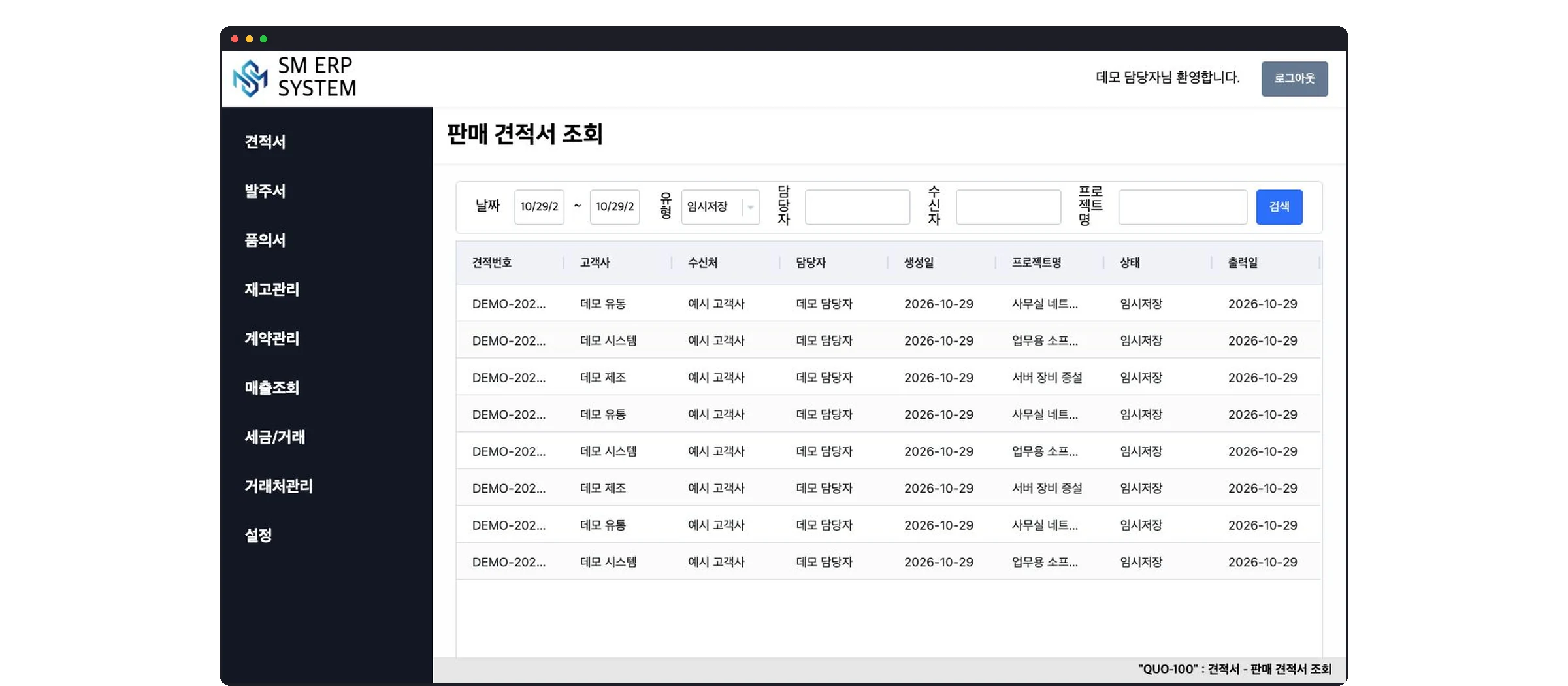Viewport: 1568px width, 686px height.
Task: Click the start date field
Action: [x=539, y=207]
